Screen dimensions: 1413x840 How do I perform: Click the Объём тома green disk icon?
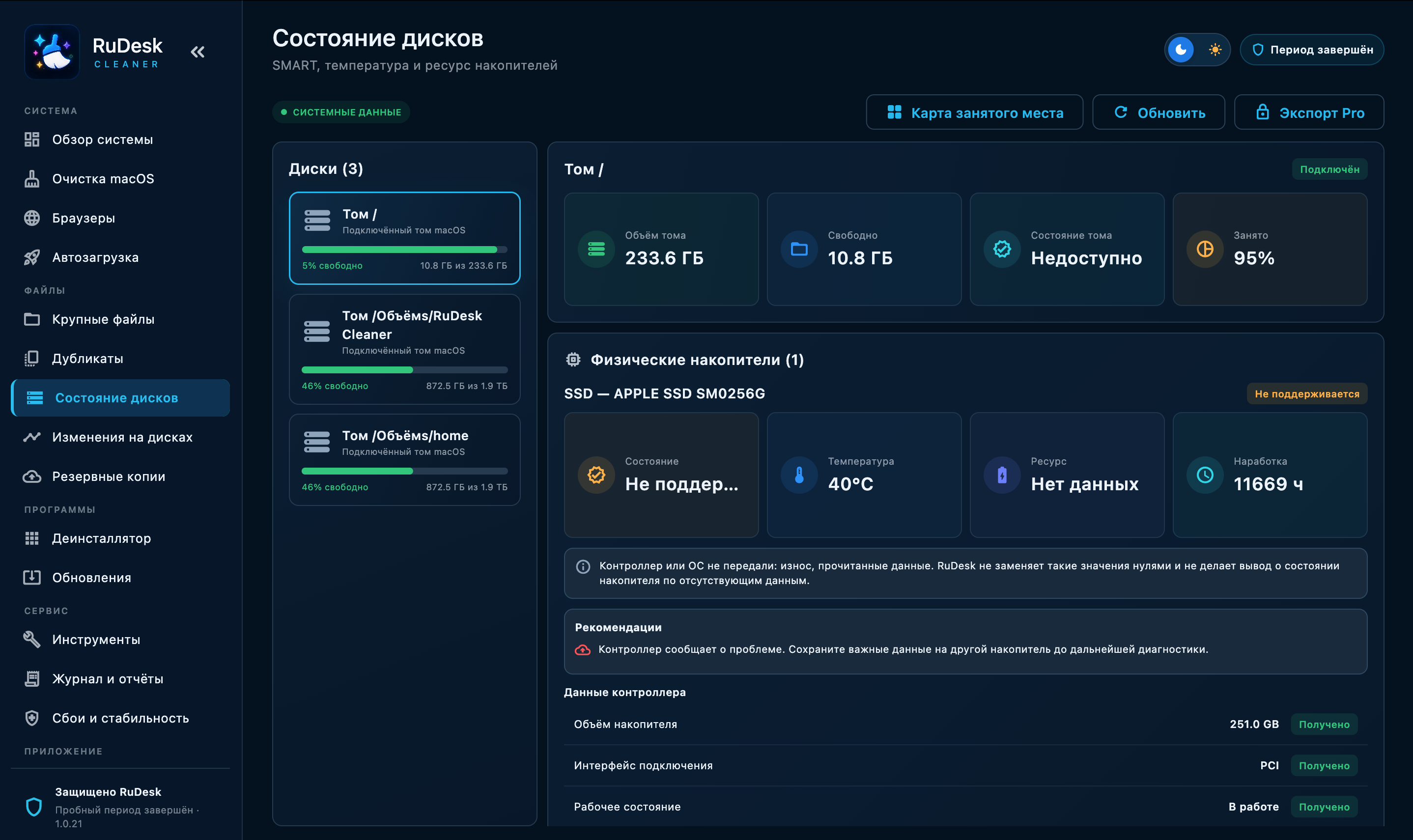pyautogui.click(x=596, y=249)
